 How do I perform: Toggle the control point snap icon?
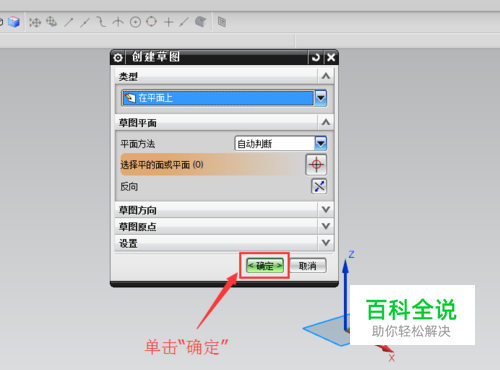[101, 22]
